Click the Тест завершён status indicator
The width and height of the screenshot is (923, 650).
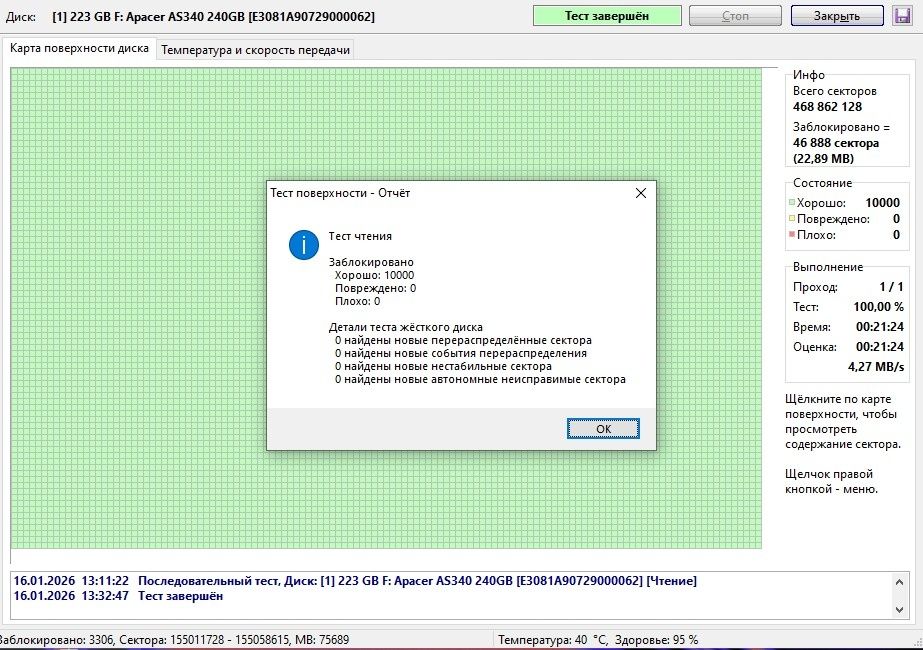tap(607, 16)
